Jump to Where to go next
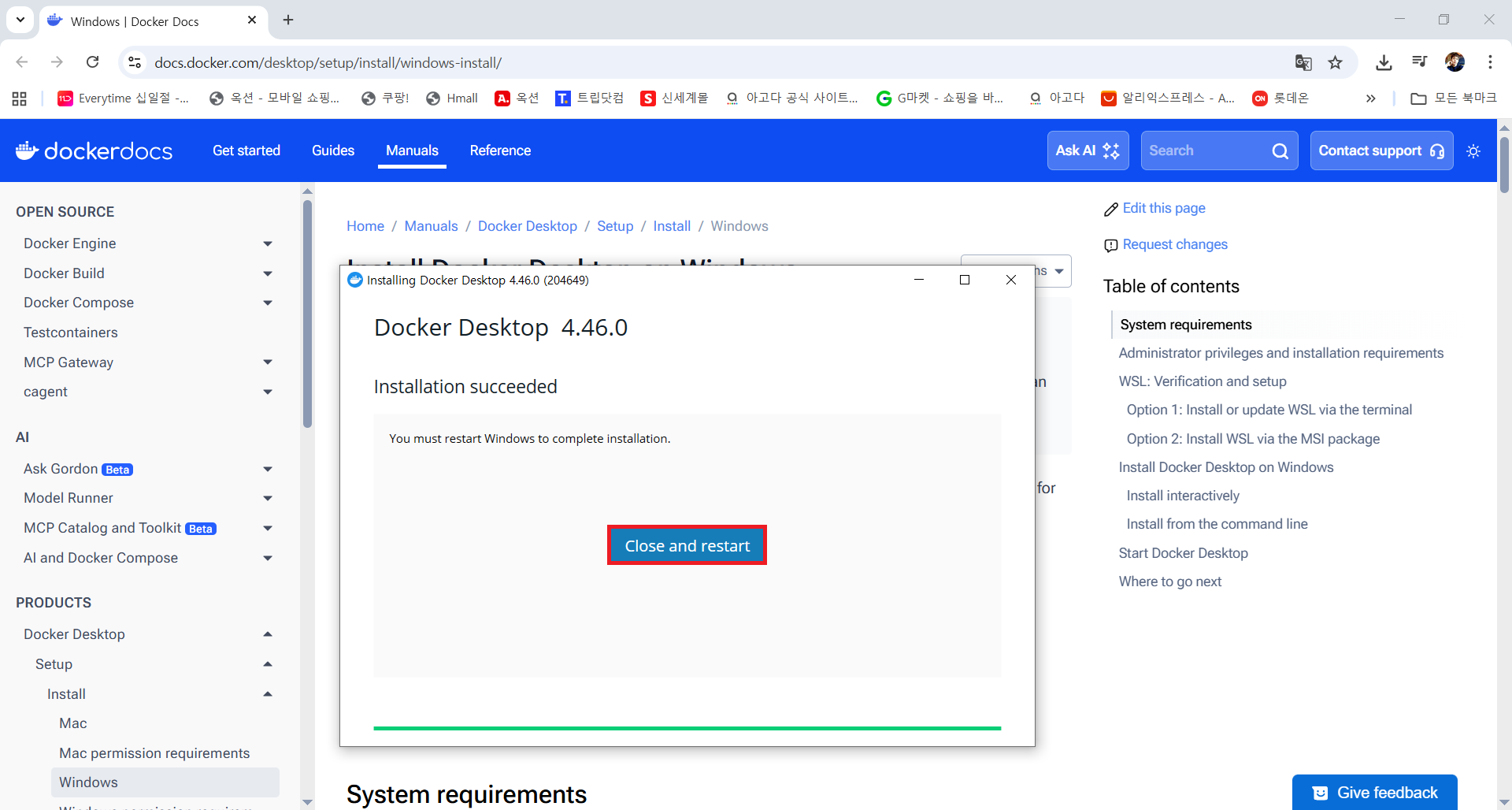The height and width of the screenshot is (810, 1512). click(1170, 581)
